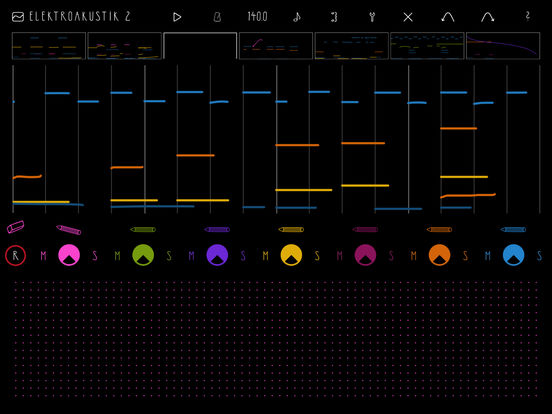Open the magenta instrument circle
This screenshot has height=414, width=552.
pos(365,255)
